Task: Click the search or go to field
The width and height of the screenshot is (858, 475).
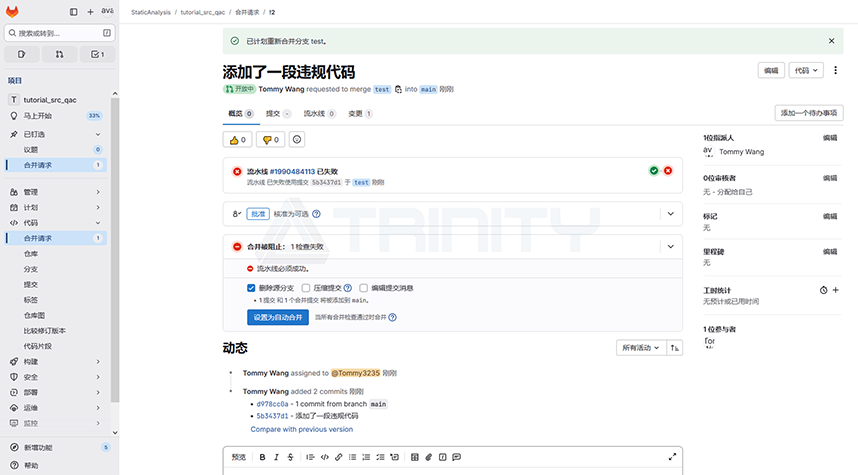Action: (60, 33)
